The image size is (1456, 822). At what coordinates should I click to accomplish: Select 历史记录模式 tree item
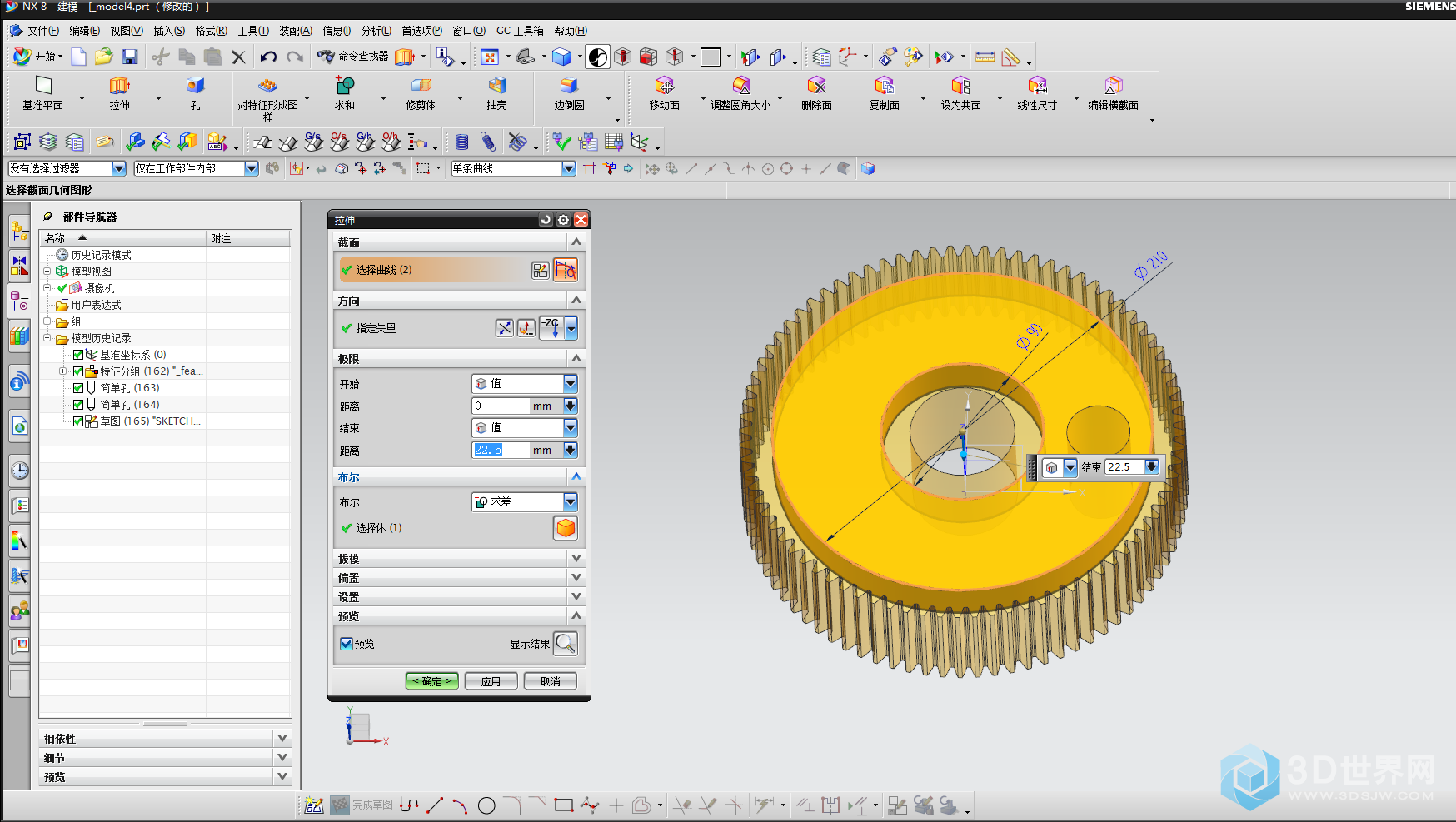click(101, 255)
